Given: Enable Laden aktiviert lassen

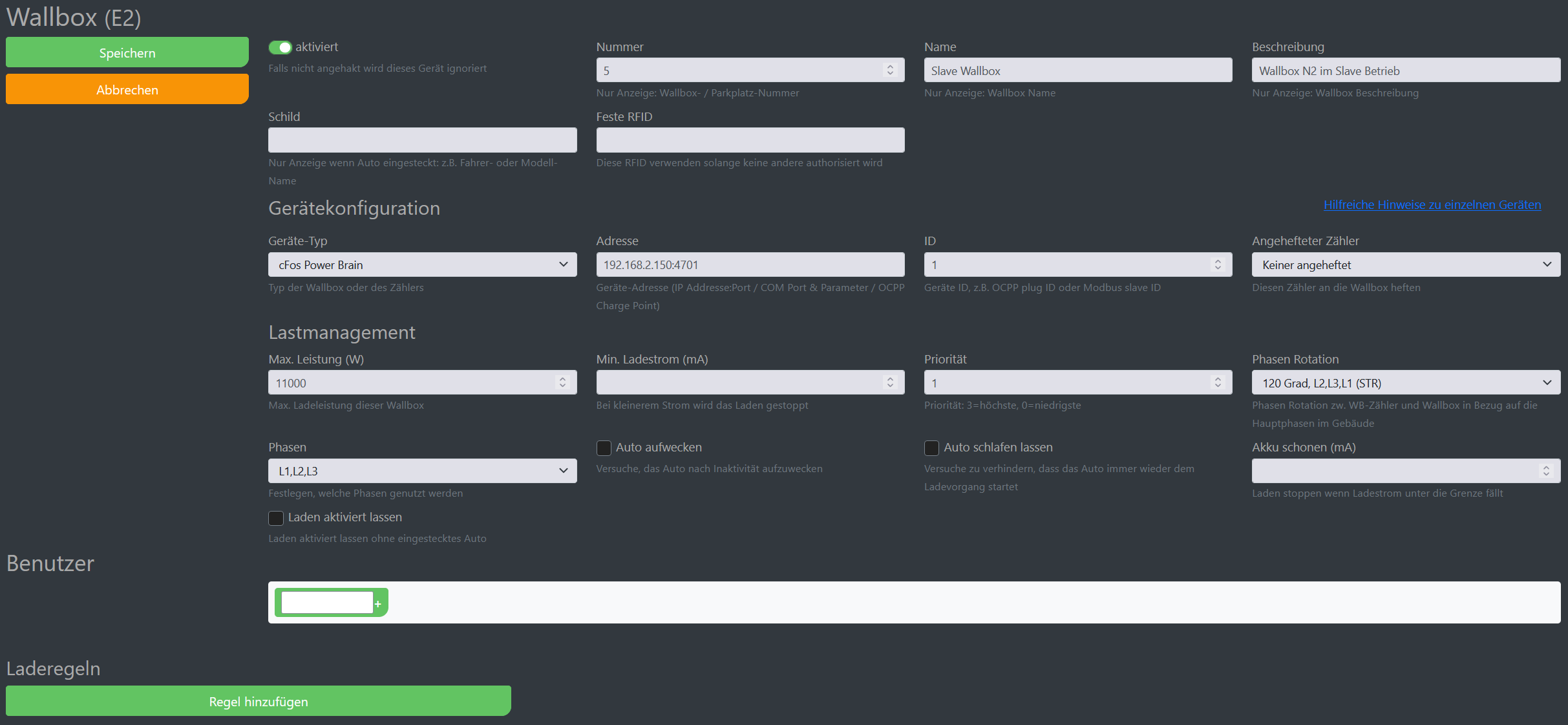Looking at the screenshot, I should [x=276, y=518].
